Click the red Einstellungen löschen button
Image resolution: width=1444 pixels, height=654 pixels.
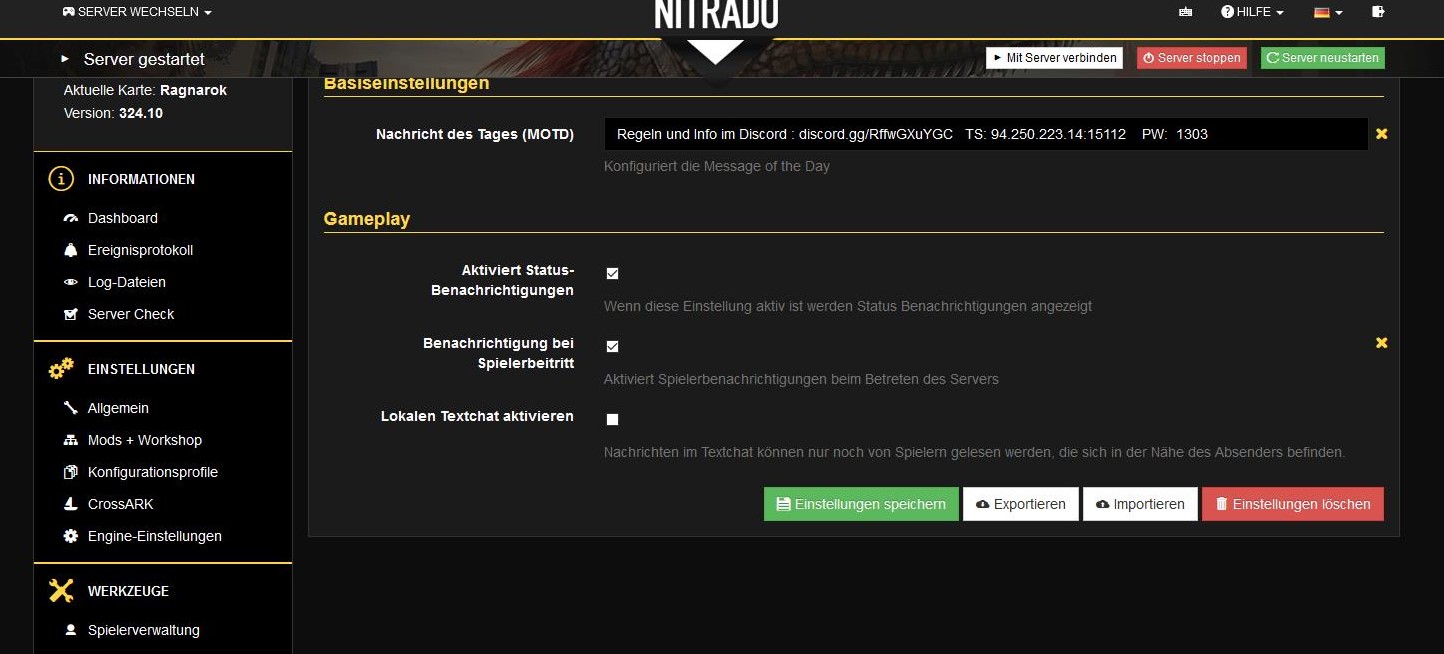pos(1293,504)
